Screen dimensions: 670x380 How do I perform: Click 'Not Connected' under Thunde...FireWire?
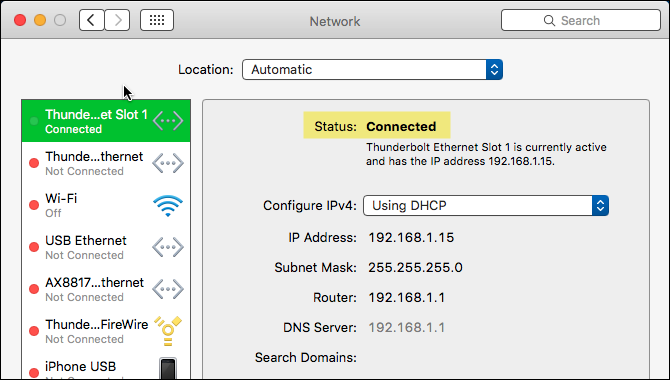(85, 339)
